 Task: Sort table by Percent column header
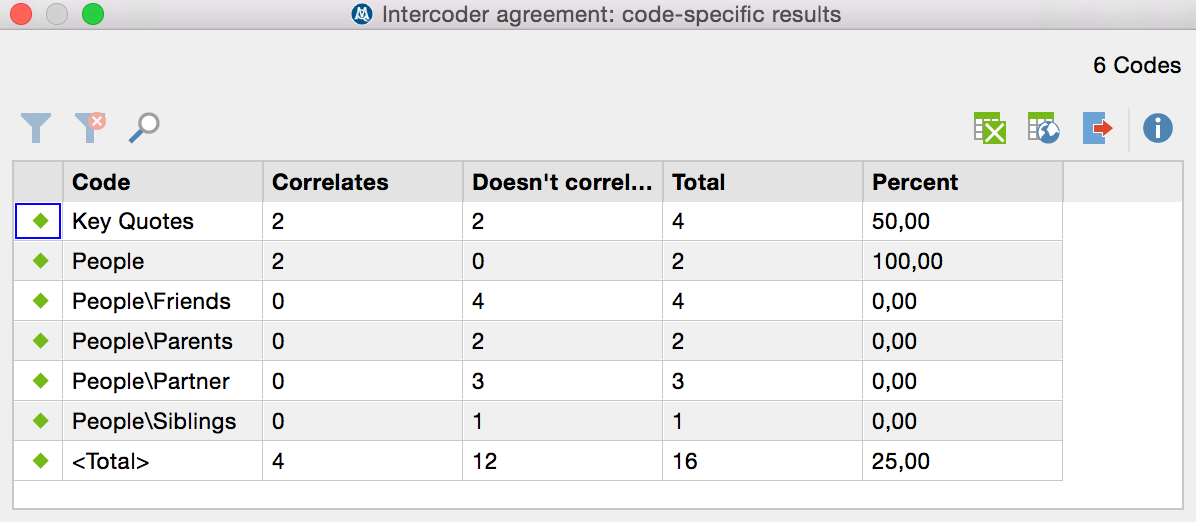(x=962, y=182)
